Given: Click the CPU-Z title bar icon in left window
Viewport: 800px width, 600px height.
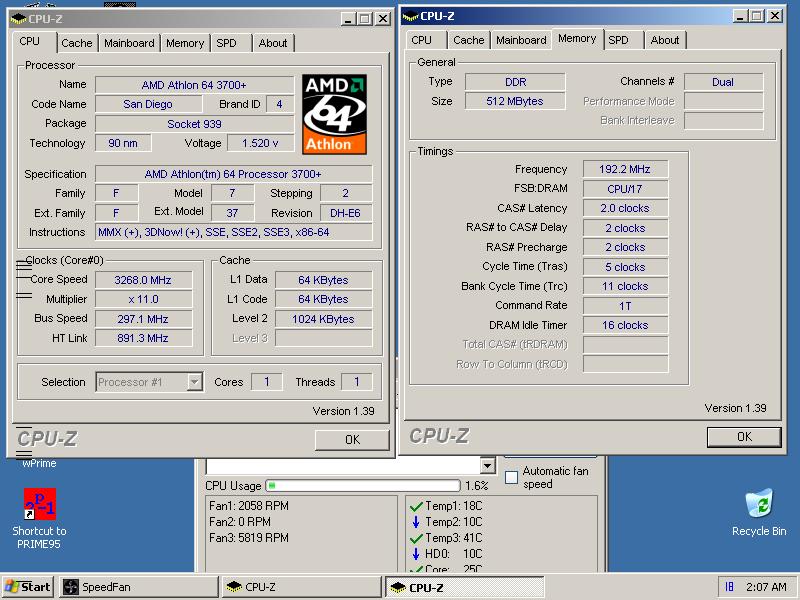Looking at the screenshot, I should point(18,19).
